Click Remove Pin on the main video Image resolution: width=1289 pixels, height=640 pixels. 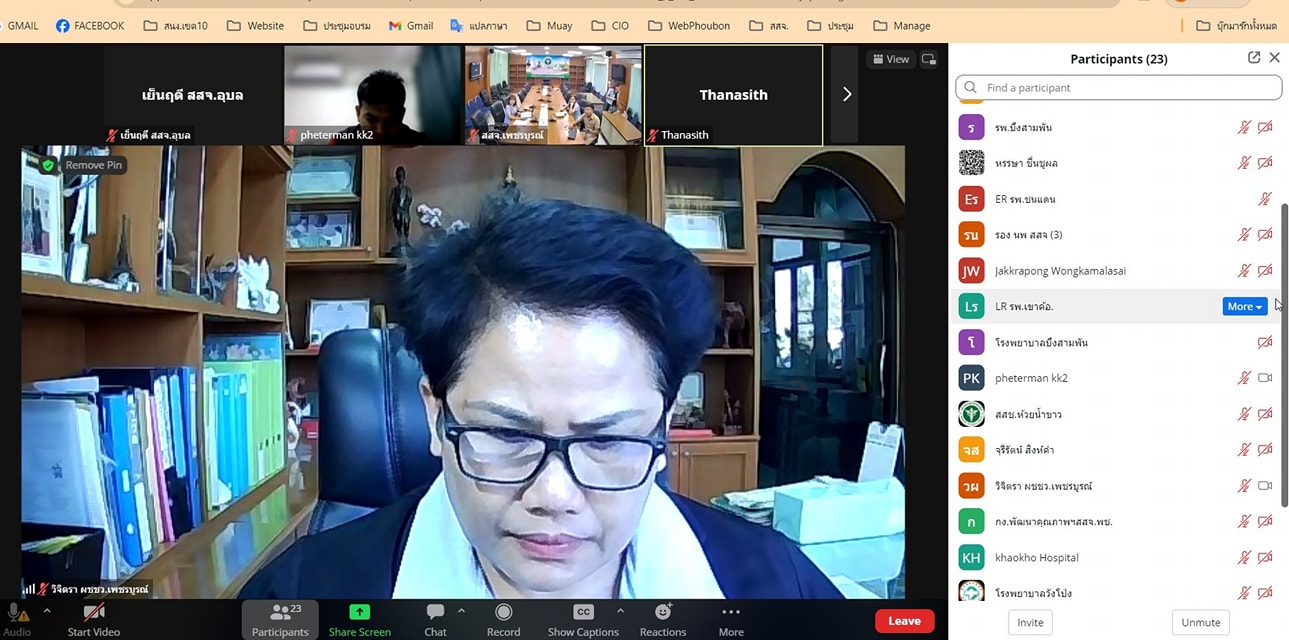click(93, 165)
